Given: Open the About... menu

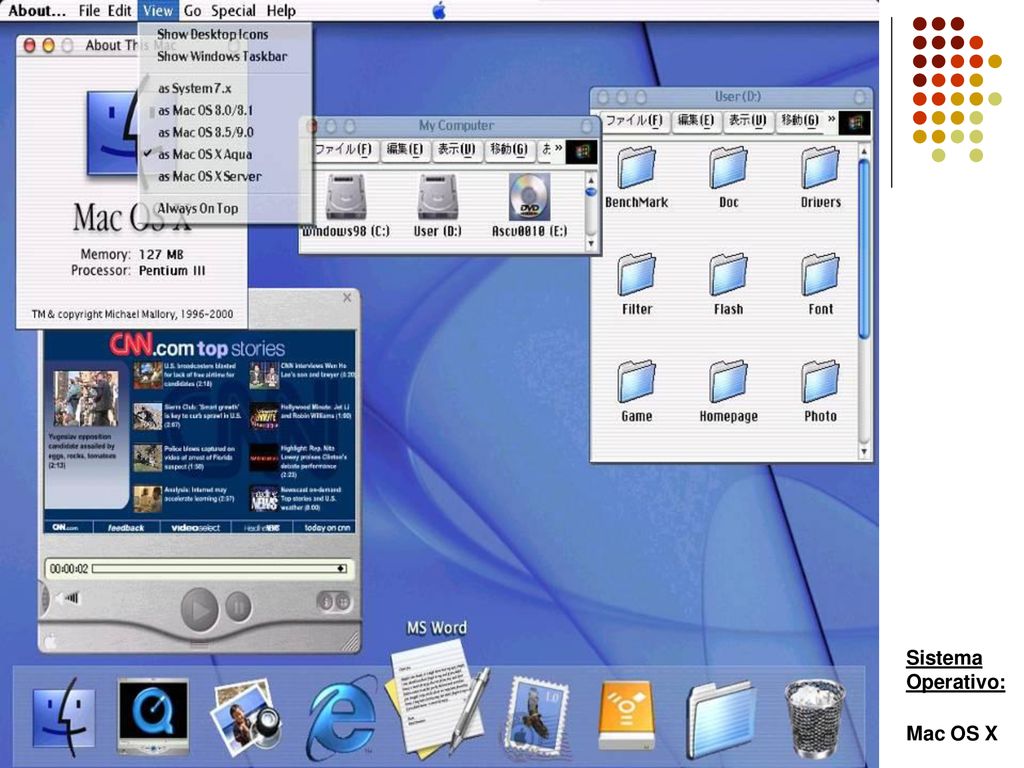Looking at the screenshot, I should (x=37, y=10).
